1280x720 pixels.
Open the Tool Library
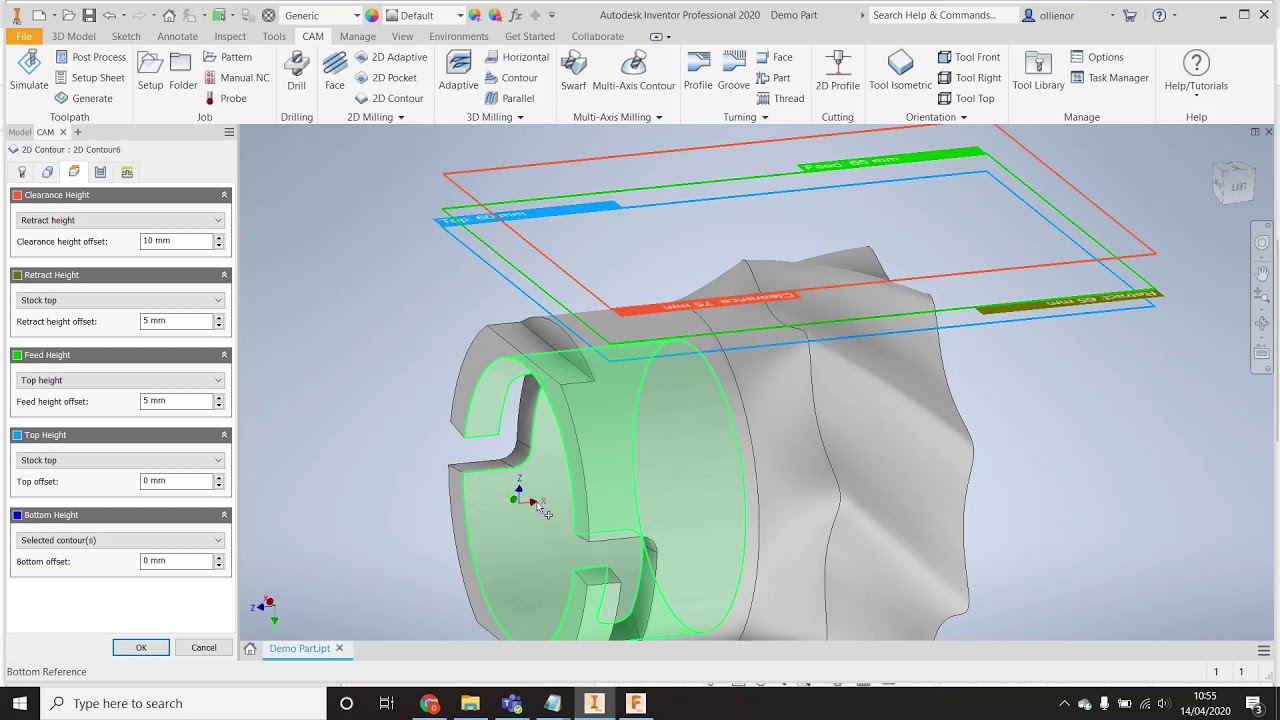1038,70
